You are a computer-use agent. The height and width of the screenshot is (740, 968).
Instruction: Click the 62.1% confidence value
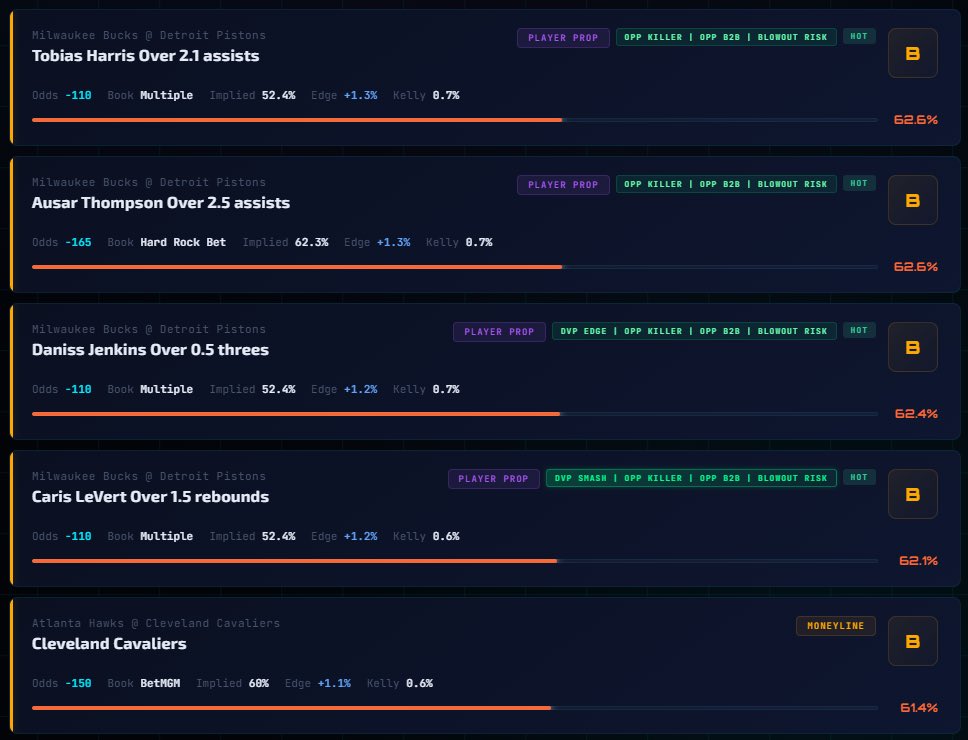[x=918, y=560]
